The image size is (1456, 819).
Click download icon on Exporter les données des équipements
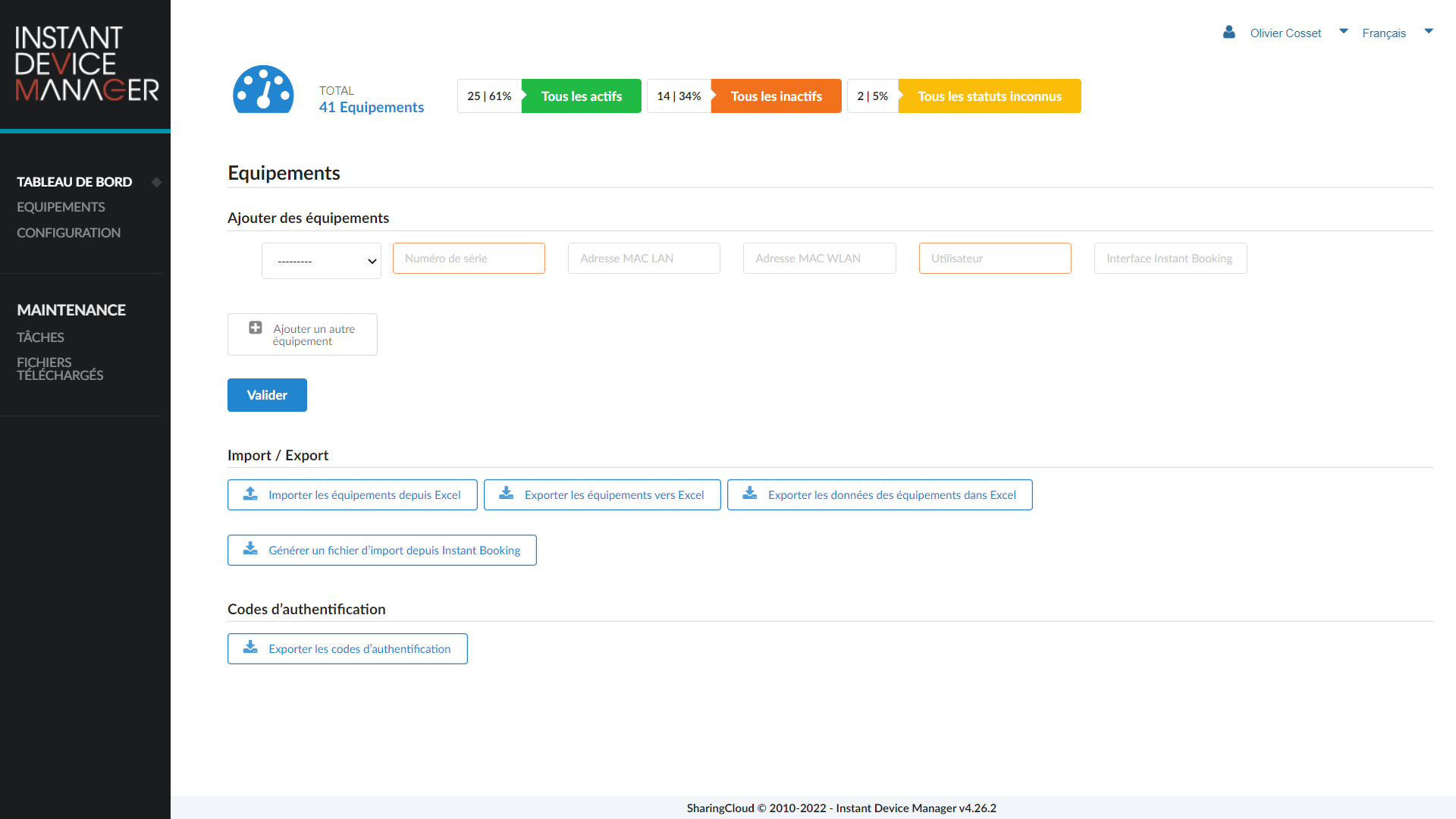[750, 494]
